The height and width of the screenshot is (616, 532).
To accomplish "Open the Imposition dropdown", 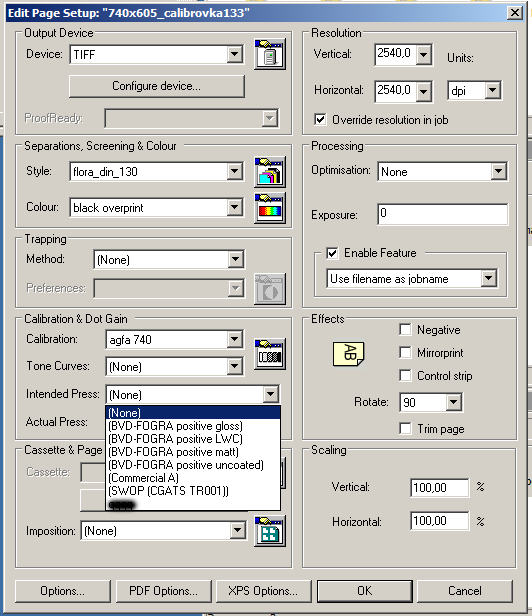I will [164, 531].
